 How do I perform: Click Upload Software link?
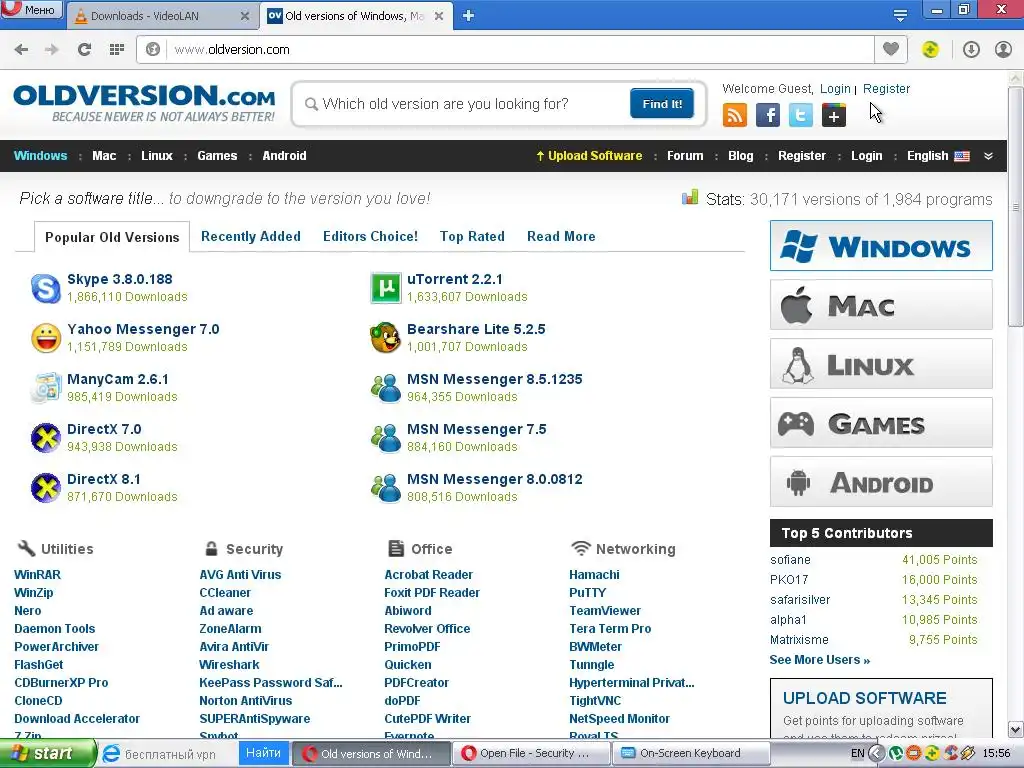tap(589, 156)
